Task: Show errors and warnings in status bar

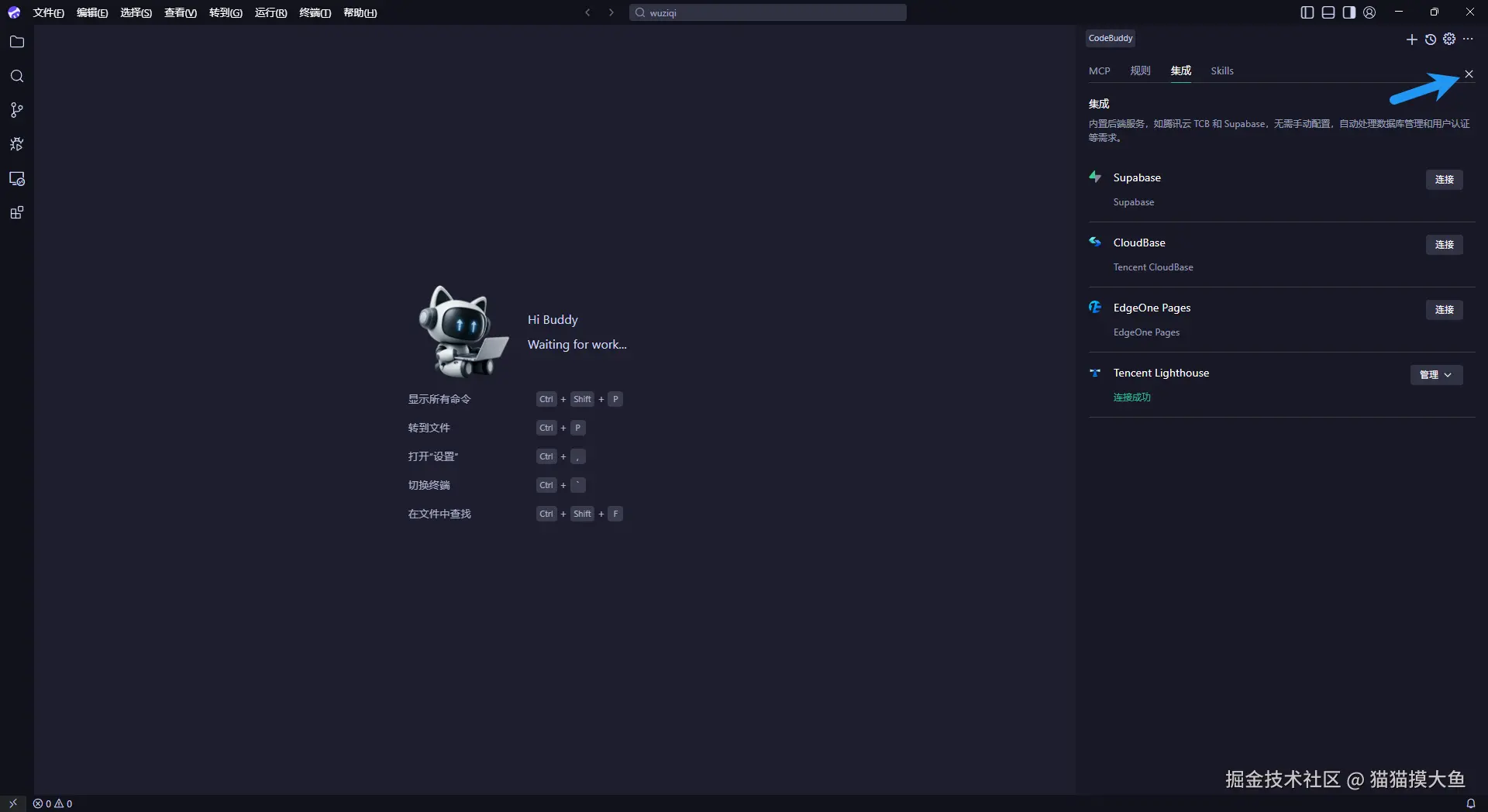Action: click(53, 803)
